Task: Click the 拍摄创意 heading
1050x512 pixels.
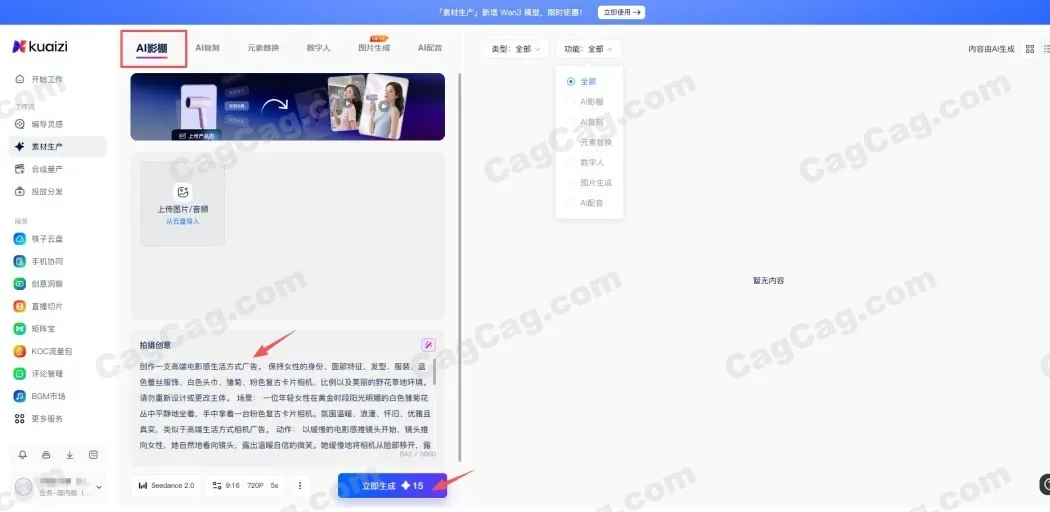Action: (155, 345)
